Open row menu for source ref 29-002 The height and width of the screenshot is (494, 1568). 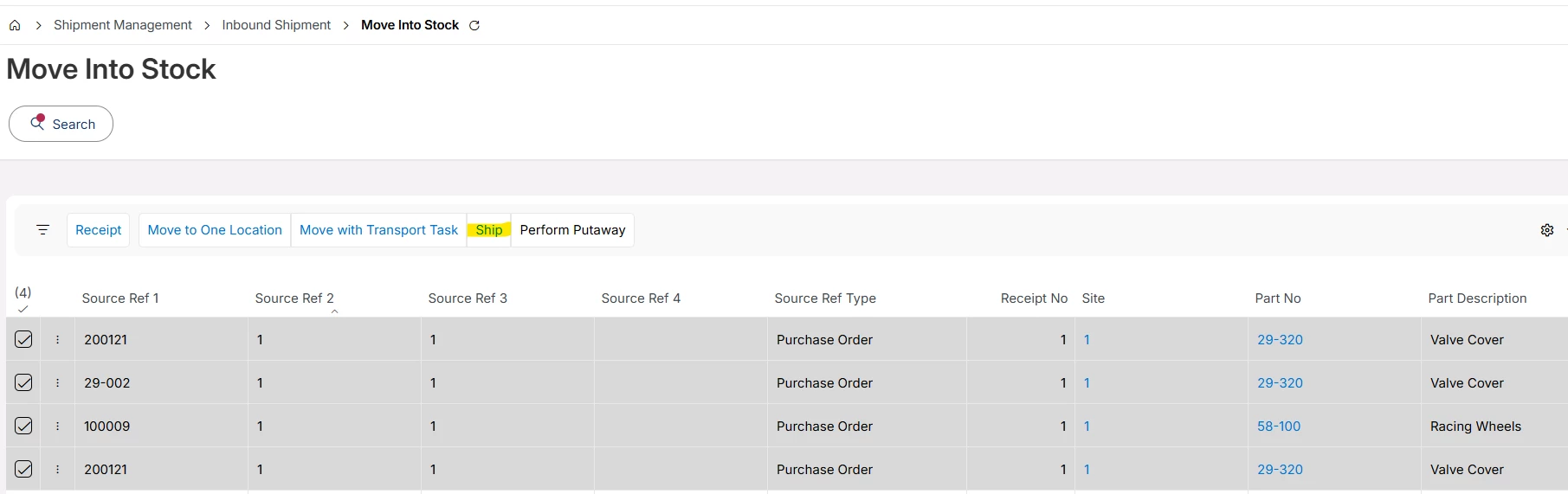(x=58, y=382)
